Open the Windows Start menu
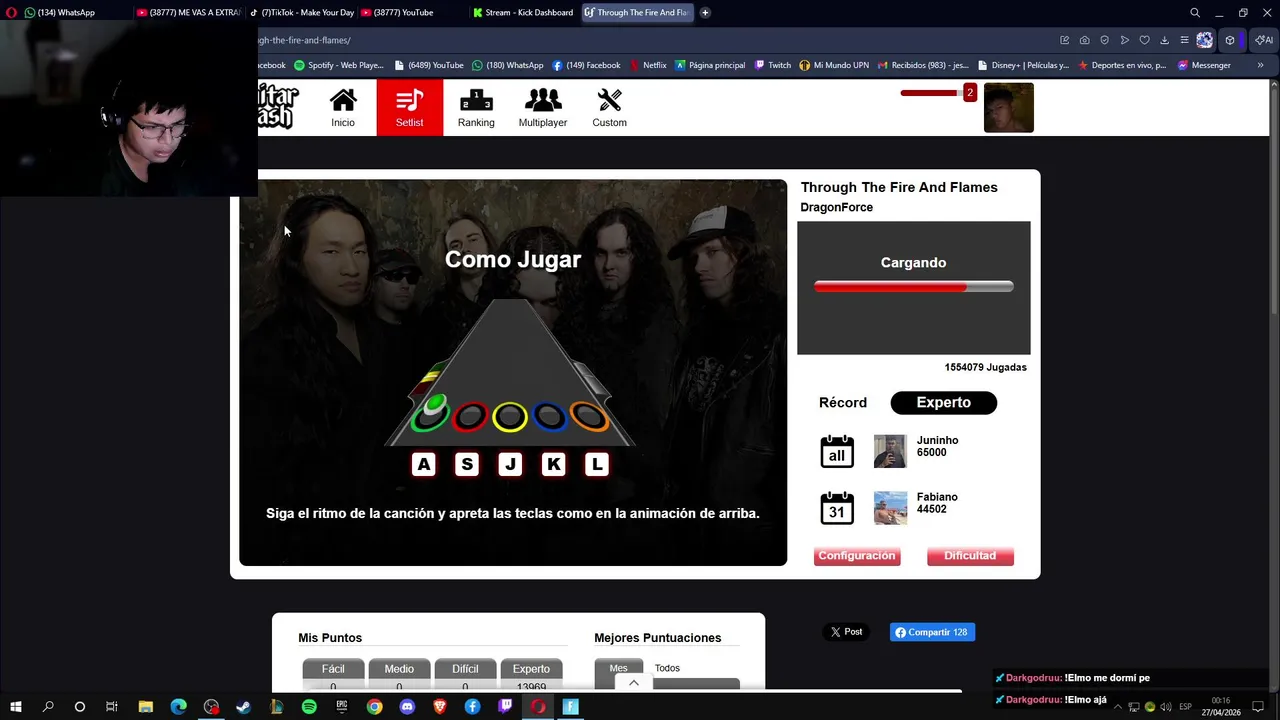1280x720 pixels. [16, 707]
